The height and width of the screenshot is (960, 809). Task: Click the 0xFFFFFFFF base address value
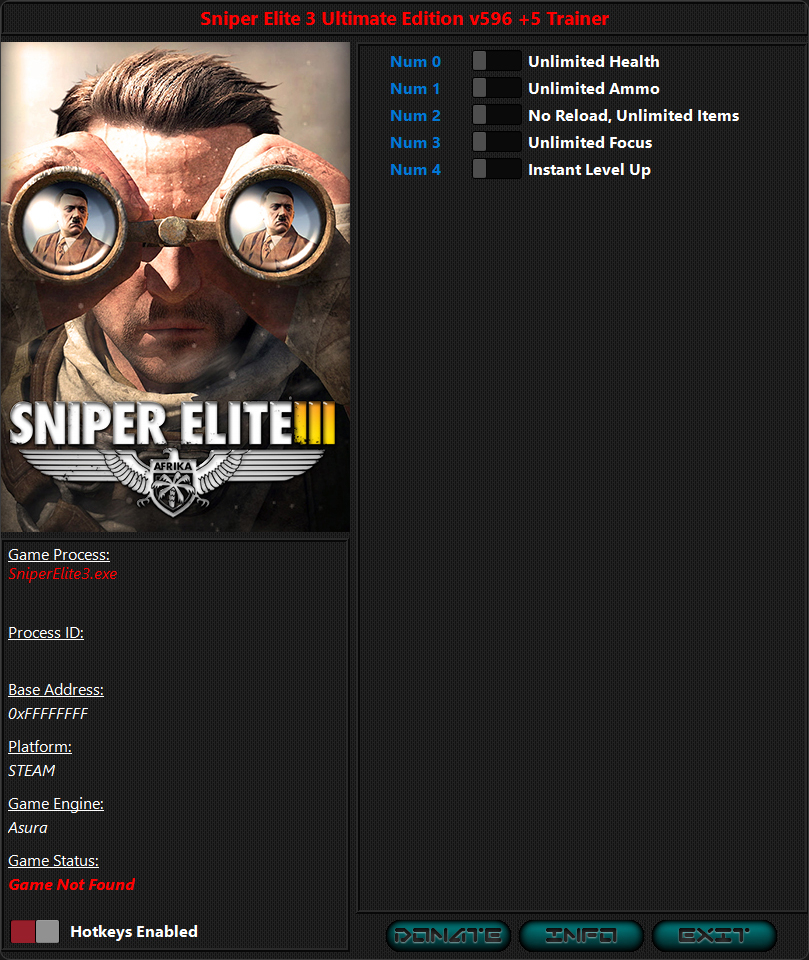[x=48, y=713]
